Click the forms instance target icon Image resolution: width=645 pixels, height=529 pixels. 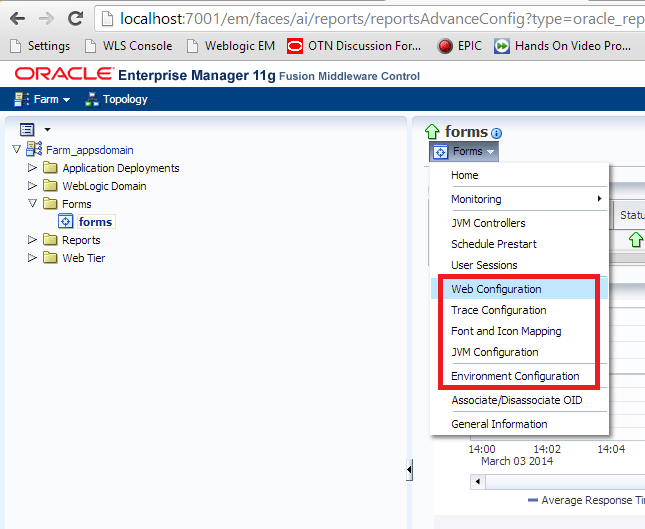tap(65, 221)
